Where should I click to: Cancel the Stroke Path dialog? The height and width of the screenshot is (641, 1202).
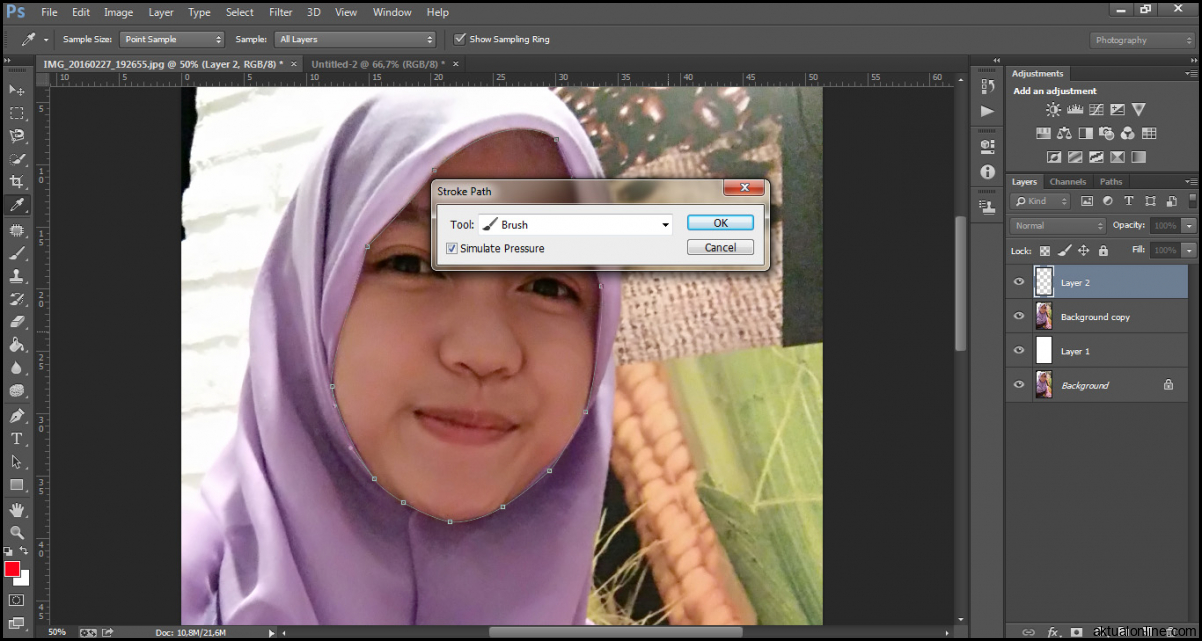pos(720,247)
